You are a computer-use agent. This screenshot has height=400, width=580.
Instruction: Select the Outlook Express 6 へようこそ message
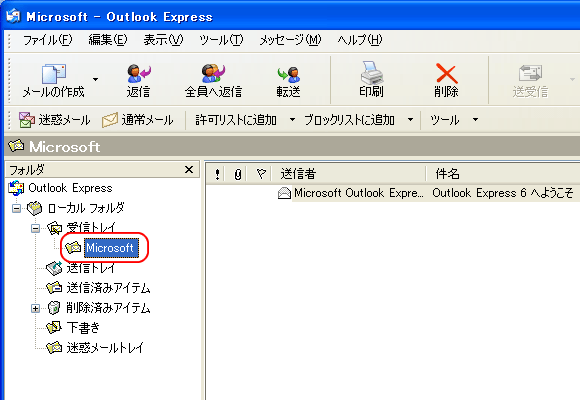[x=426, y=193]
